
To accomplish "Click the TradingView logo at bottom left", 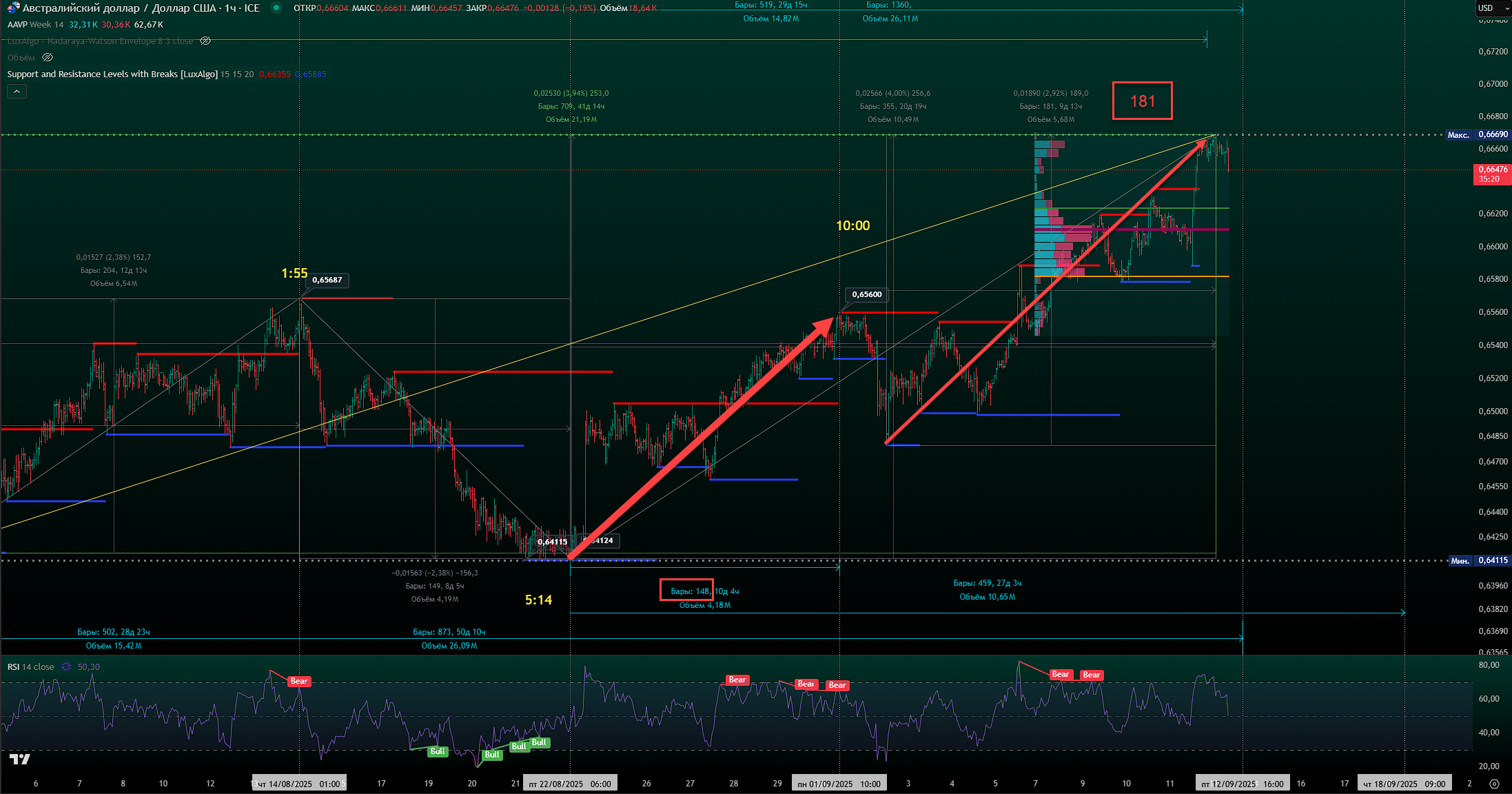I will (20, 759).
